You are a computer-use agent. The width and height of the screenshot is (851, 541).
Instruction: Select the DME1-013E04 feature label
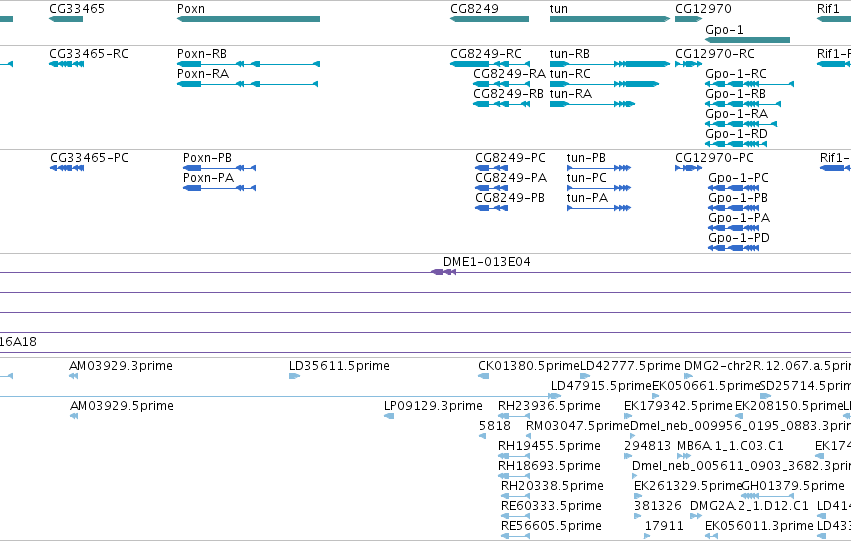pyautogui.click(x=487, y=262)
